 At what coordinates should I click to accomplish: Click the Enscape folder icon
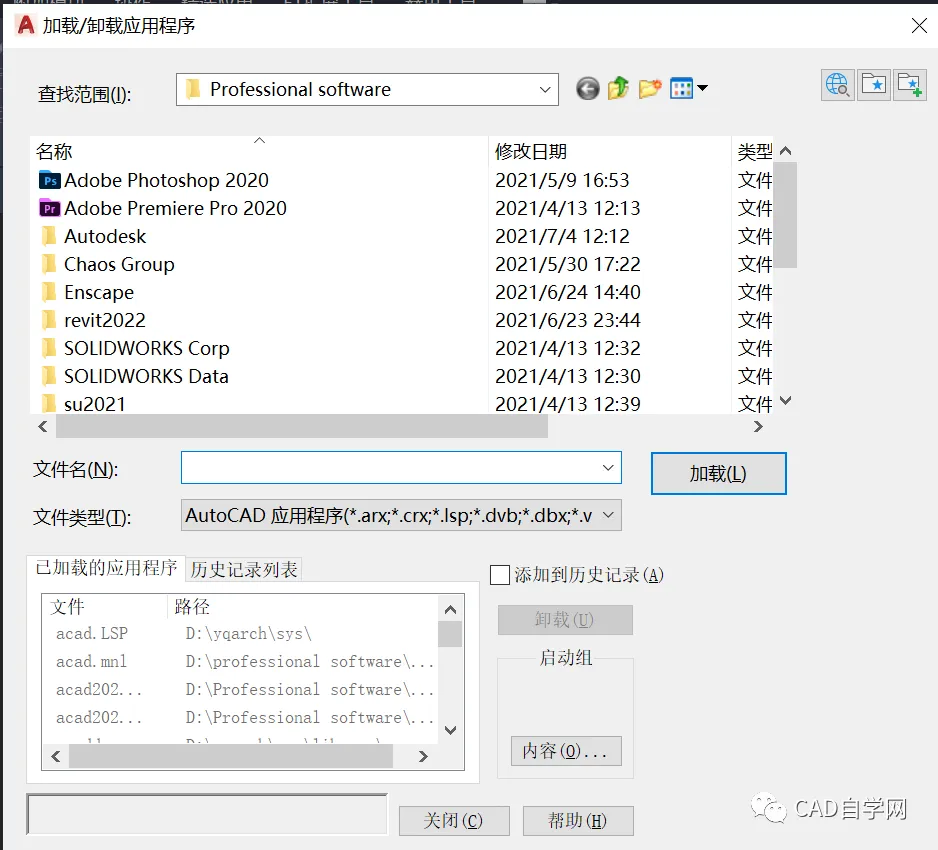[x=50, y=293]
